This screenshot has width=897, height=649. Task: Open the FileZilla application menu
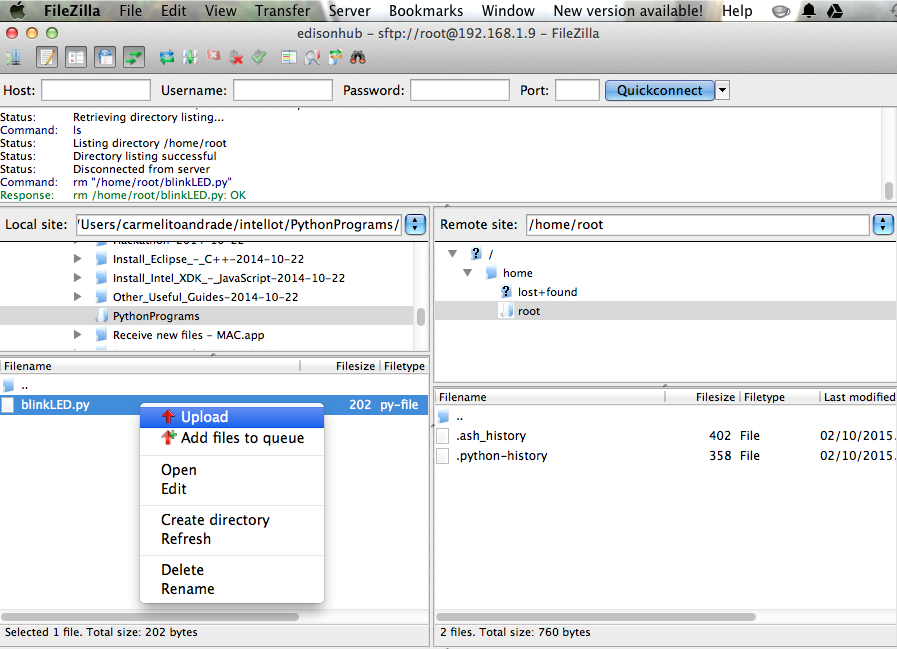click(72, 11)
